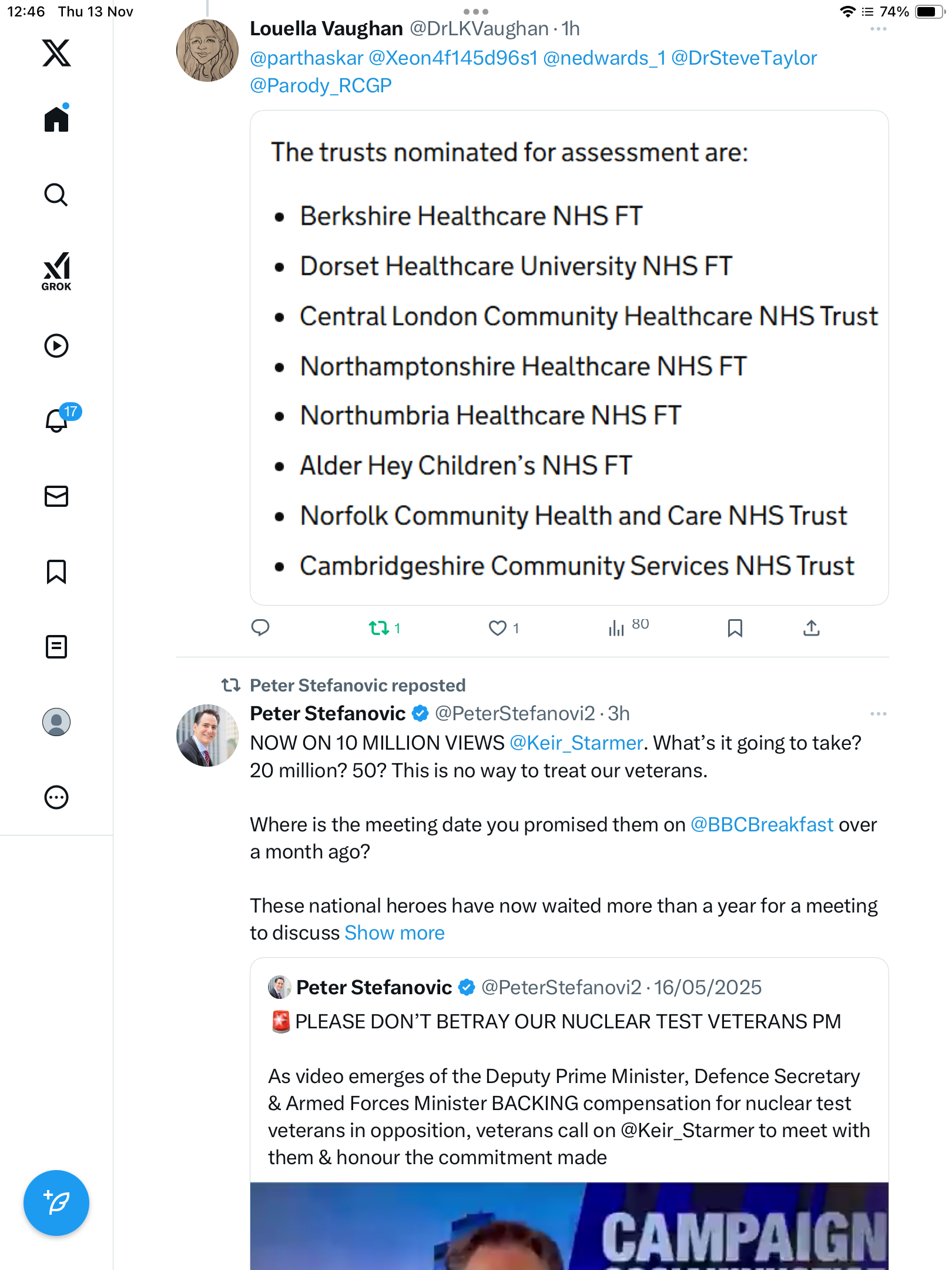Viewport: 952px width, 1270px height.
Task: Open the search page
Action: (x=56, y=195)
